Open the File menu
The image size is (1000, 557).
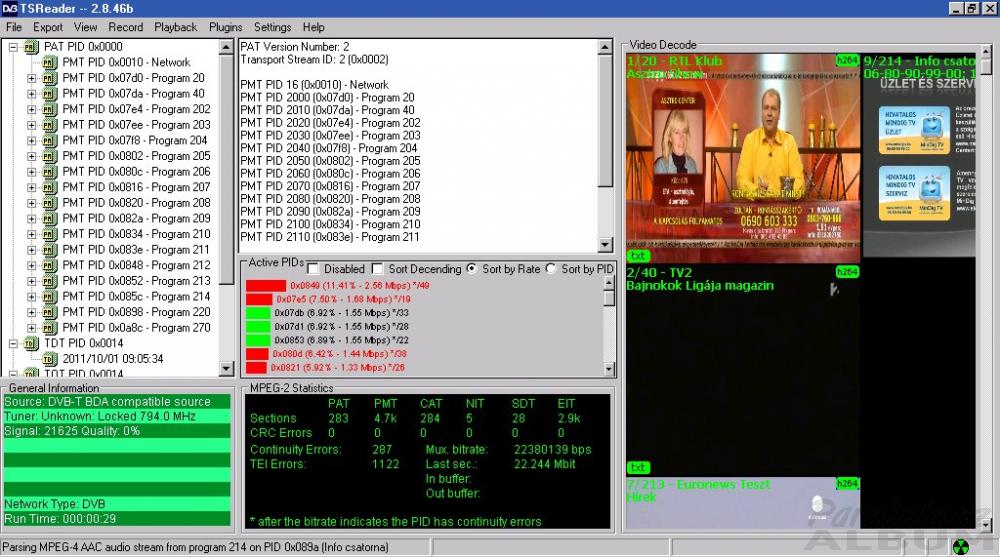(14, 27)
